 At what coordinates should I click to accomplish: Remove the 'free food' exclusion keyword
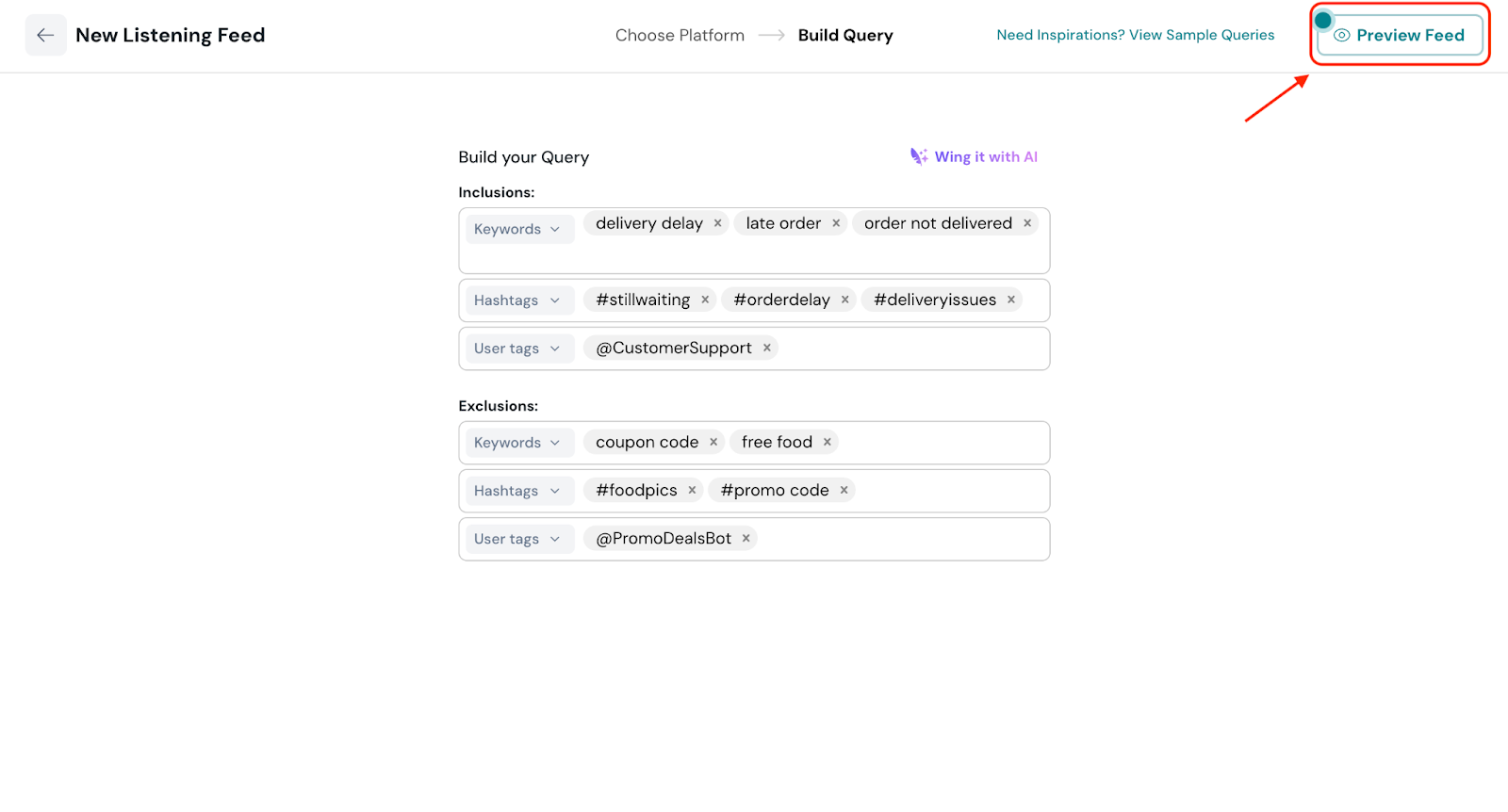point(828,442)
